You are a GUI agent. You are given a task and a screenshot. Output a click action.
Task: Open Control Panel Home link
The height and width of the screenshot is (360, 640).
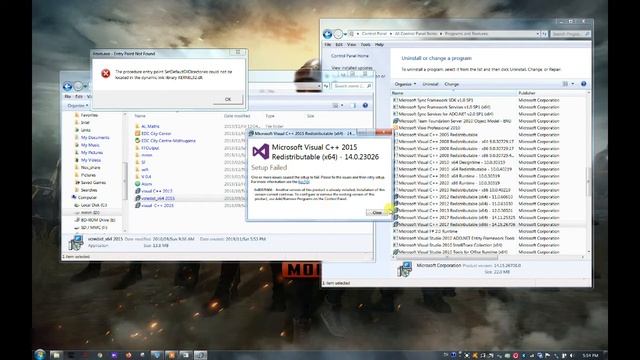[350, 56]
